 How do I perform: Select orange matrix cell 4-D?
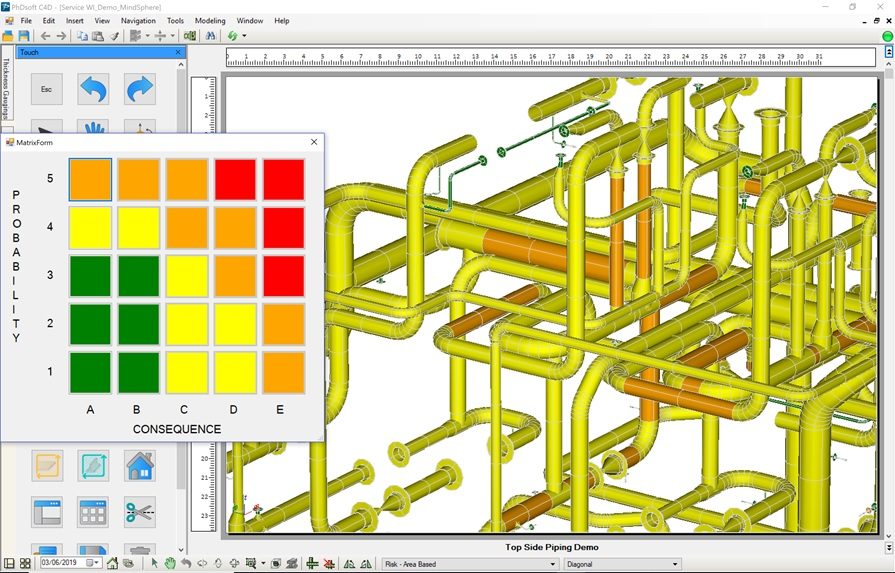point(235,228)
